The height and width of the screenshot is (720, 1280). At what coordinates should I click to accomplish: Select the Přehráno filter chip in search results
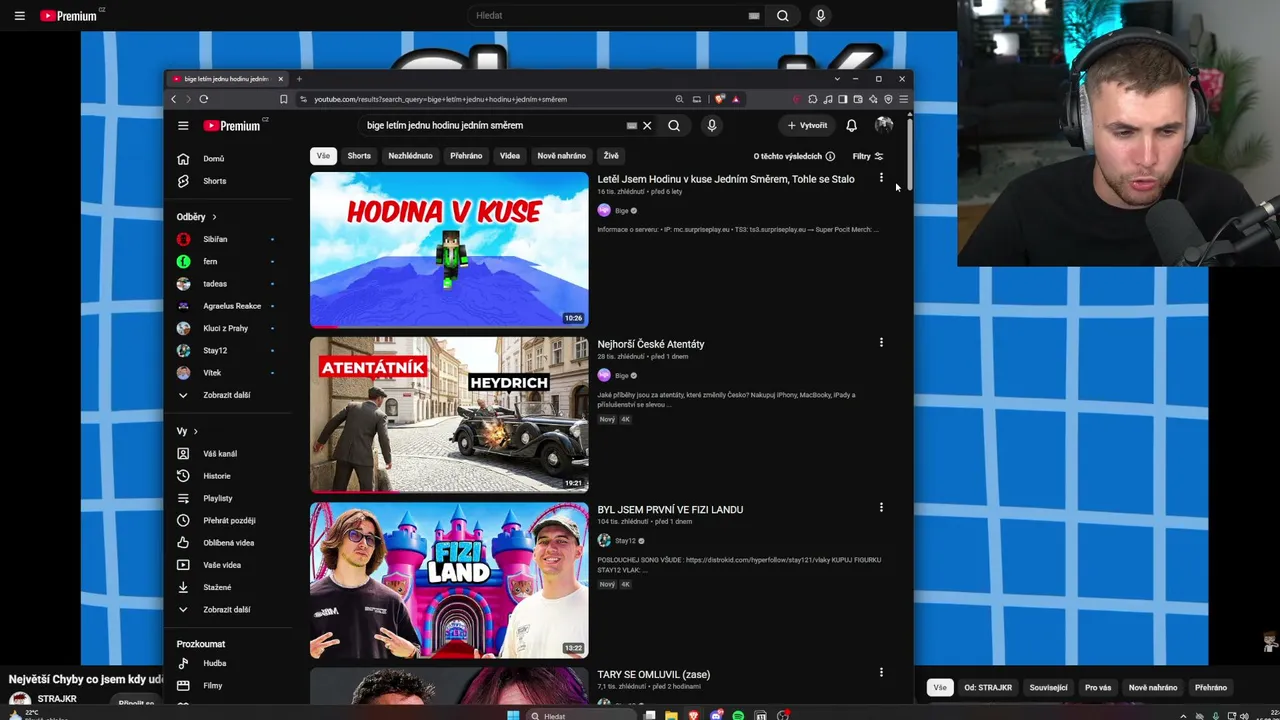point(466,156)
